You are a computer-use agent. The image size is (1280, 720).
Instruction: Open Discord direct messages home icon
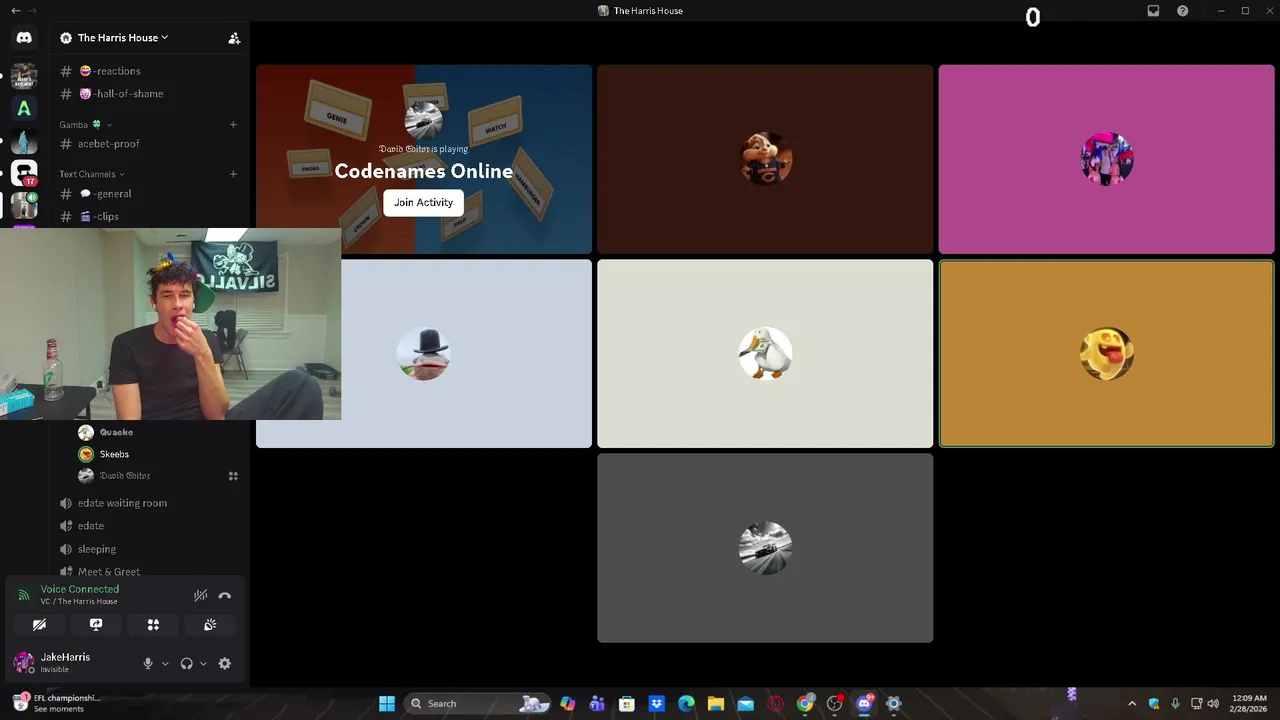[x=24, y=38]
